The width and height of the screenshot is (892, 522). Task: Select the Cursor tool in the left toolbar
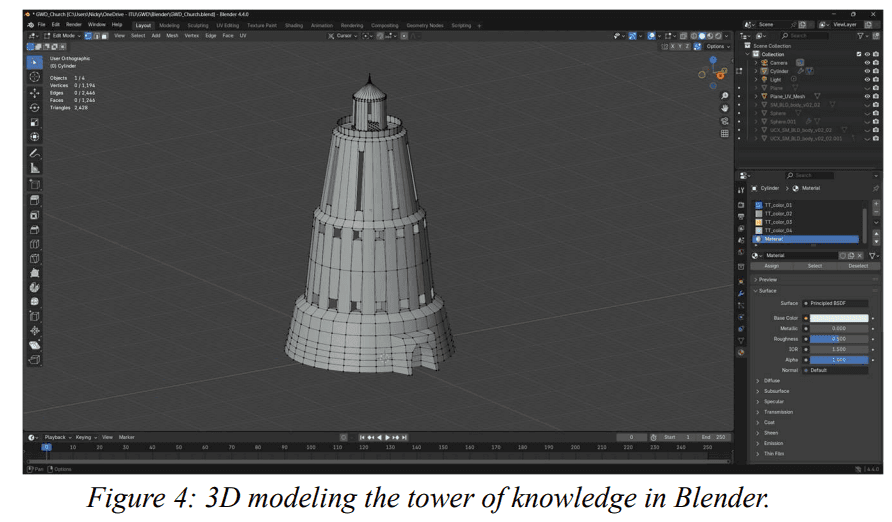tap(35, 77)
